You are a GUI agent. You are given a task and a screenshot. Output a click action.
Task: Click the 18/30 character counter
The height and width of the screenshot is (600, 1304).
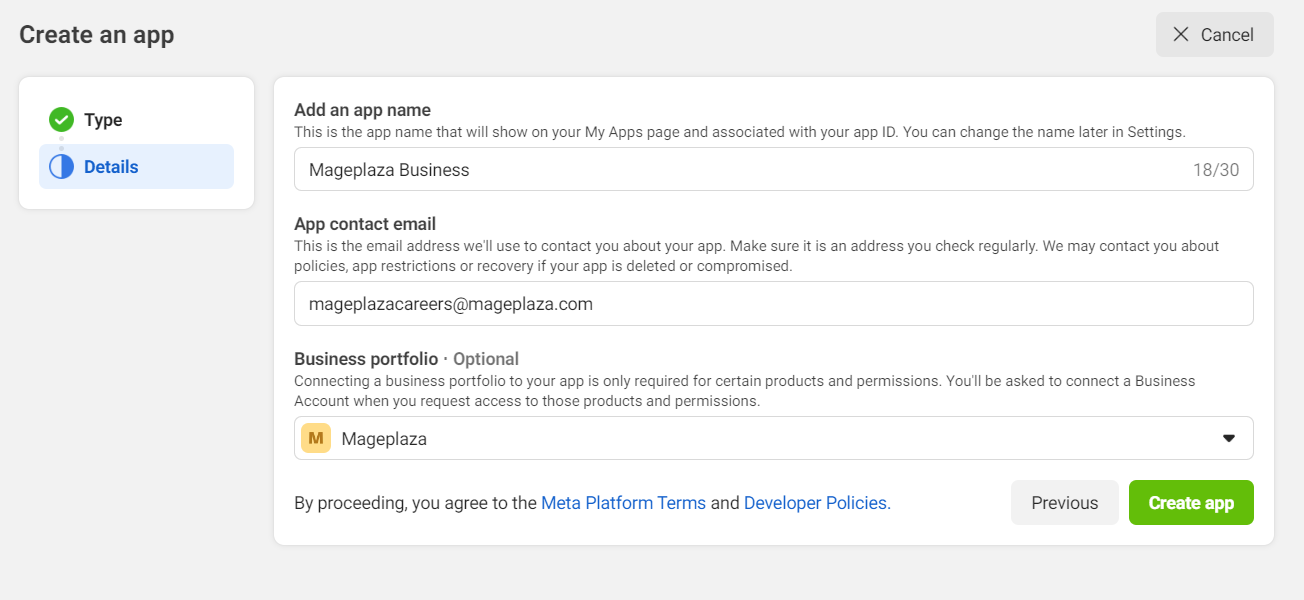click(1215, 170)
